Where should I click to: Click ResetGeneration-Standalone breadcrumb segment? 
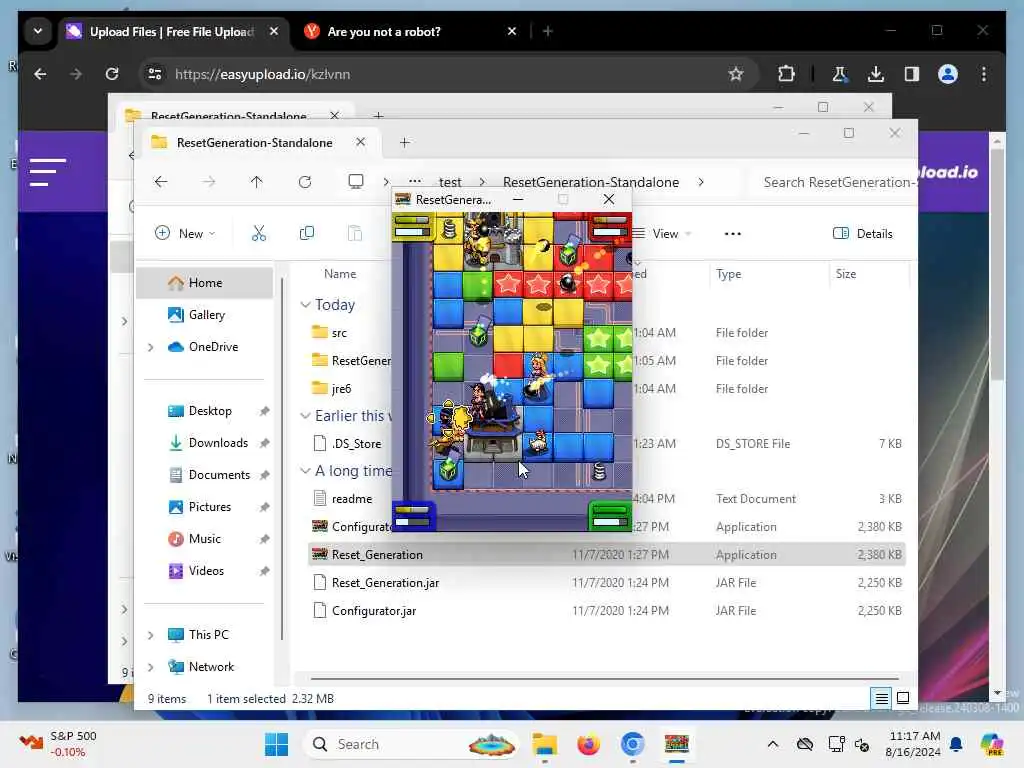(x=591, y=182)
